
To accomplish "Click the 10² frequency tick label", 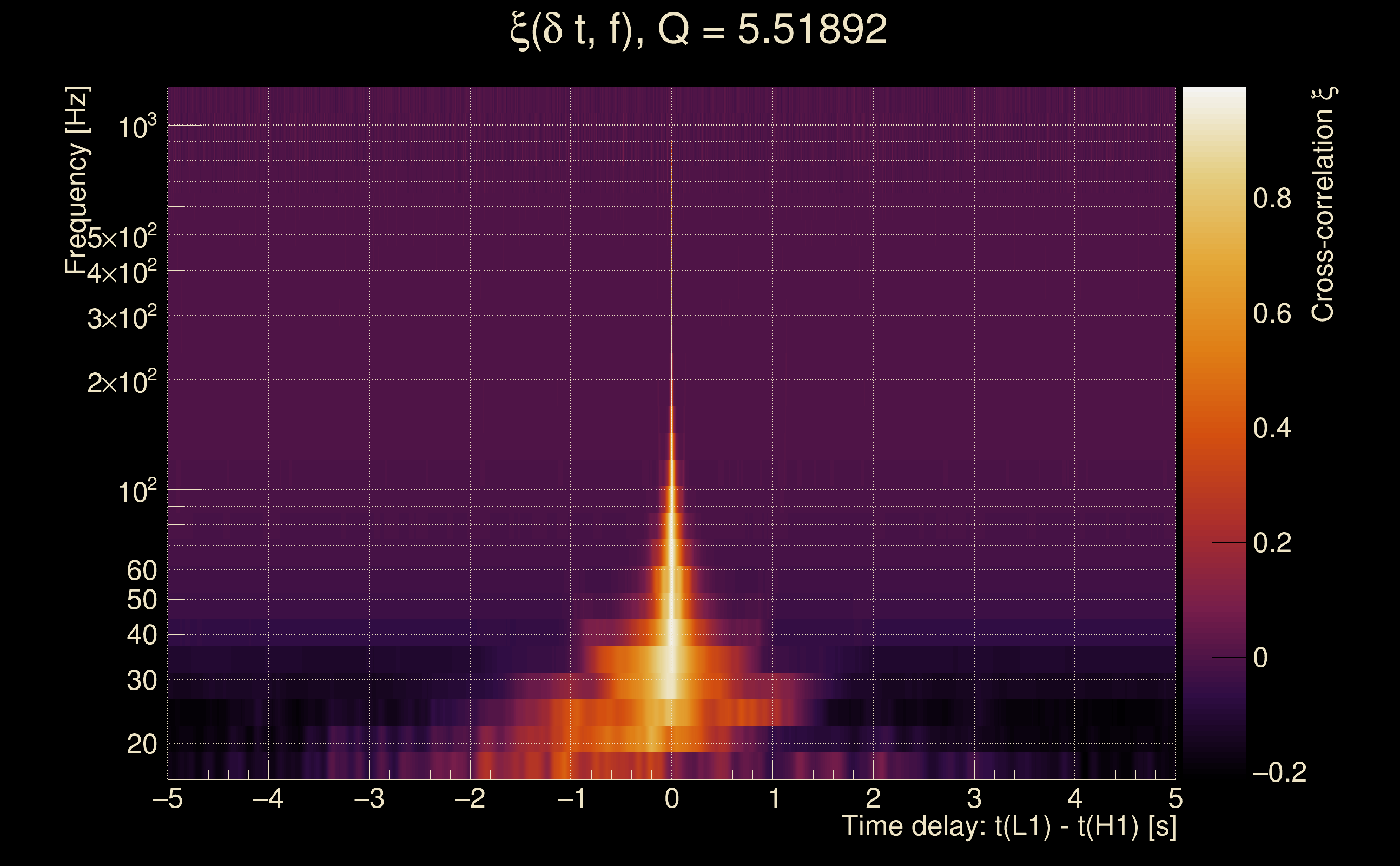I will pos(137,491).
